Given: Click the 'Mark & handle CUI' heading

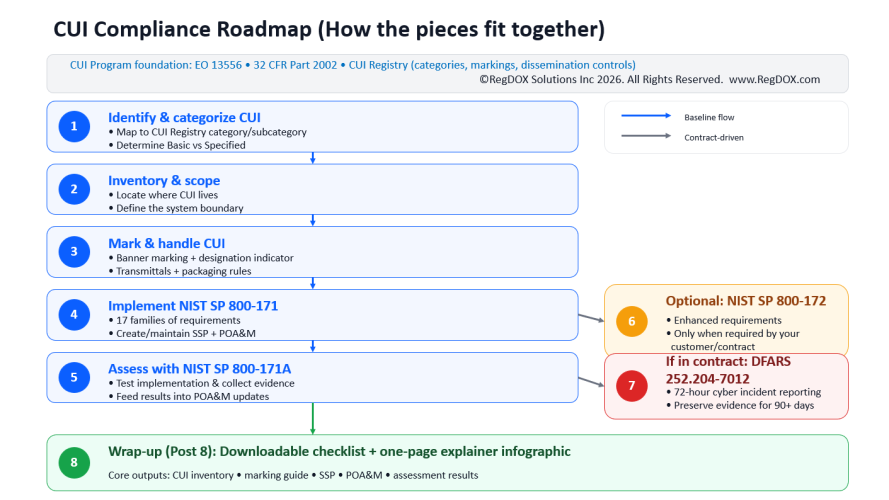Looking at the screenshot, I should [167, 243].
